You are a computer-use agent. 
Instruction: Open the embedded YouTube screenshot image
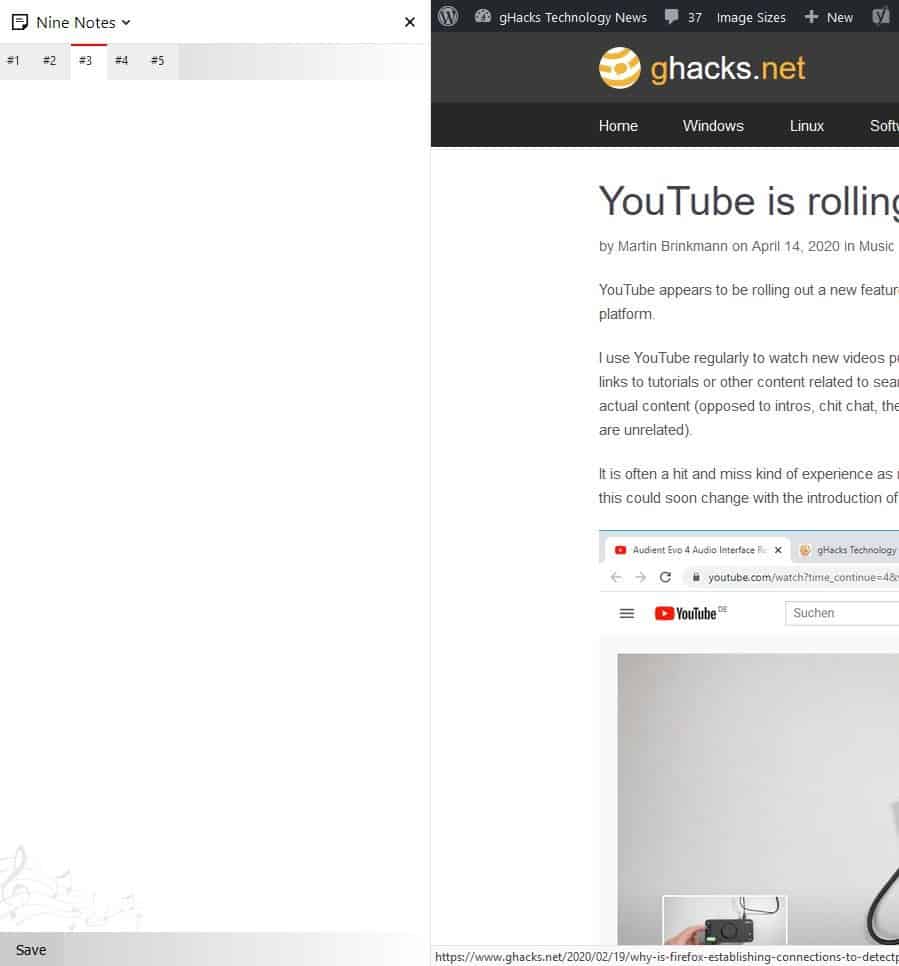point(748,740)
